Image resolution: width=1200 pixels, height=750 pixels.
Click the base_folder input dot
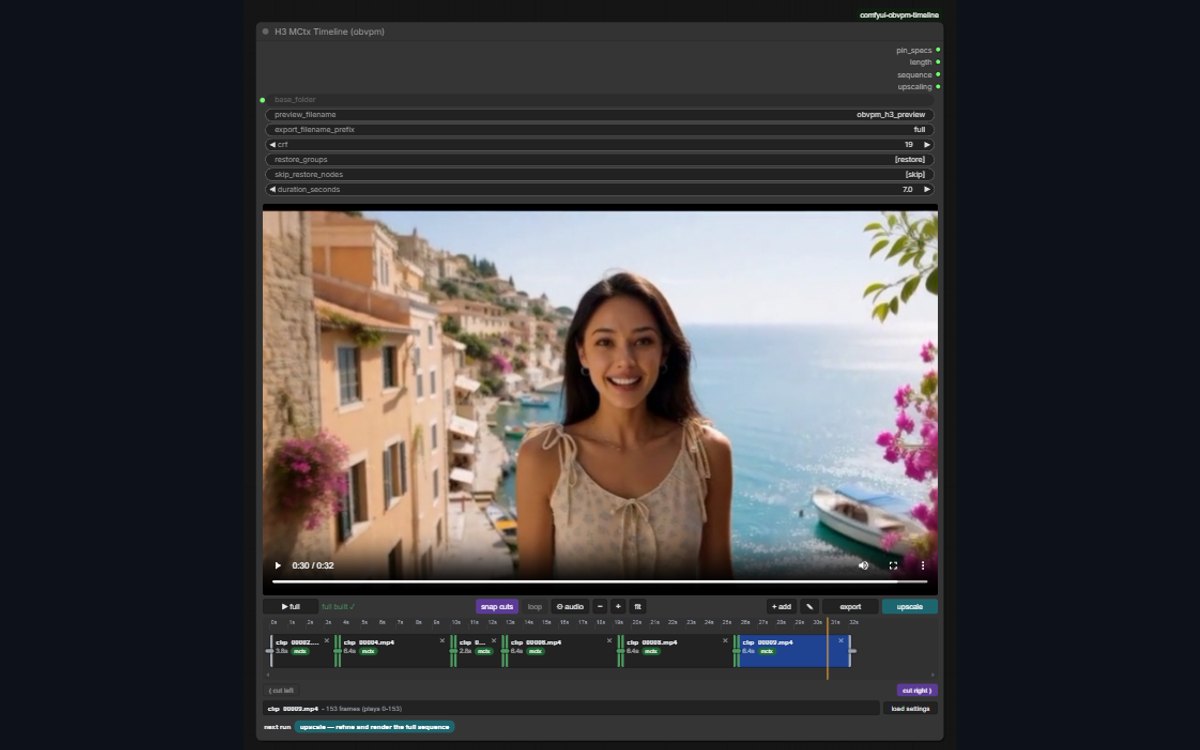pos(262,100)
